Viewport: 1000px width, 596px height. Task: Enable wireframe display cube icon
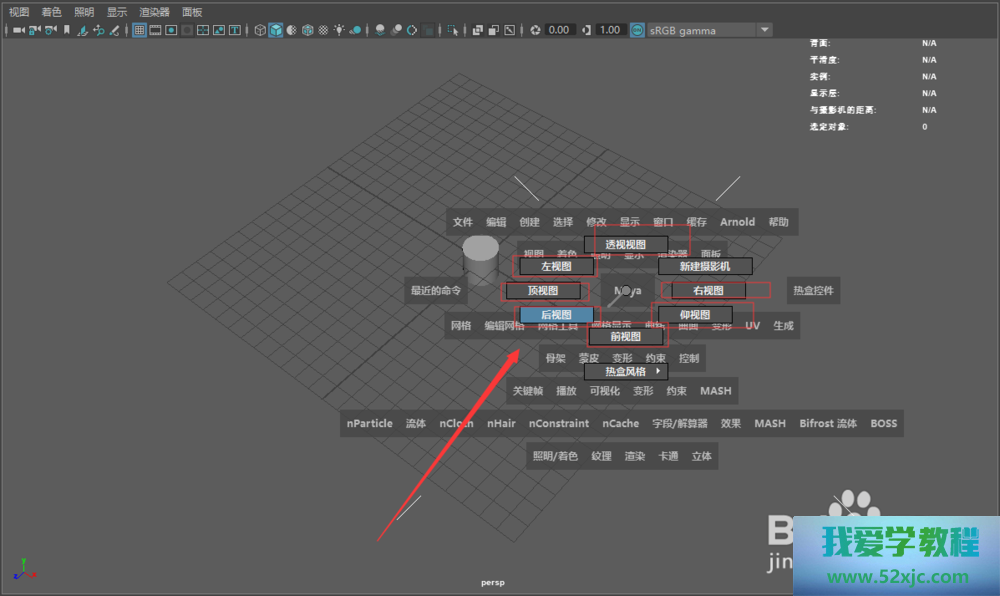click(x=260, y=30)
